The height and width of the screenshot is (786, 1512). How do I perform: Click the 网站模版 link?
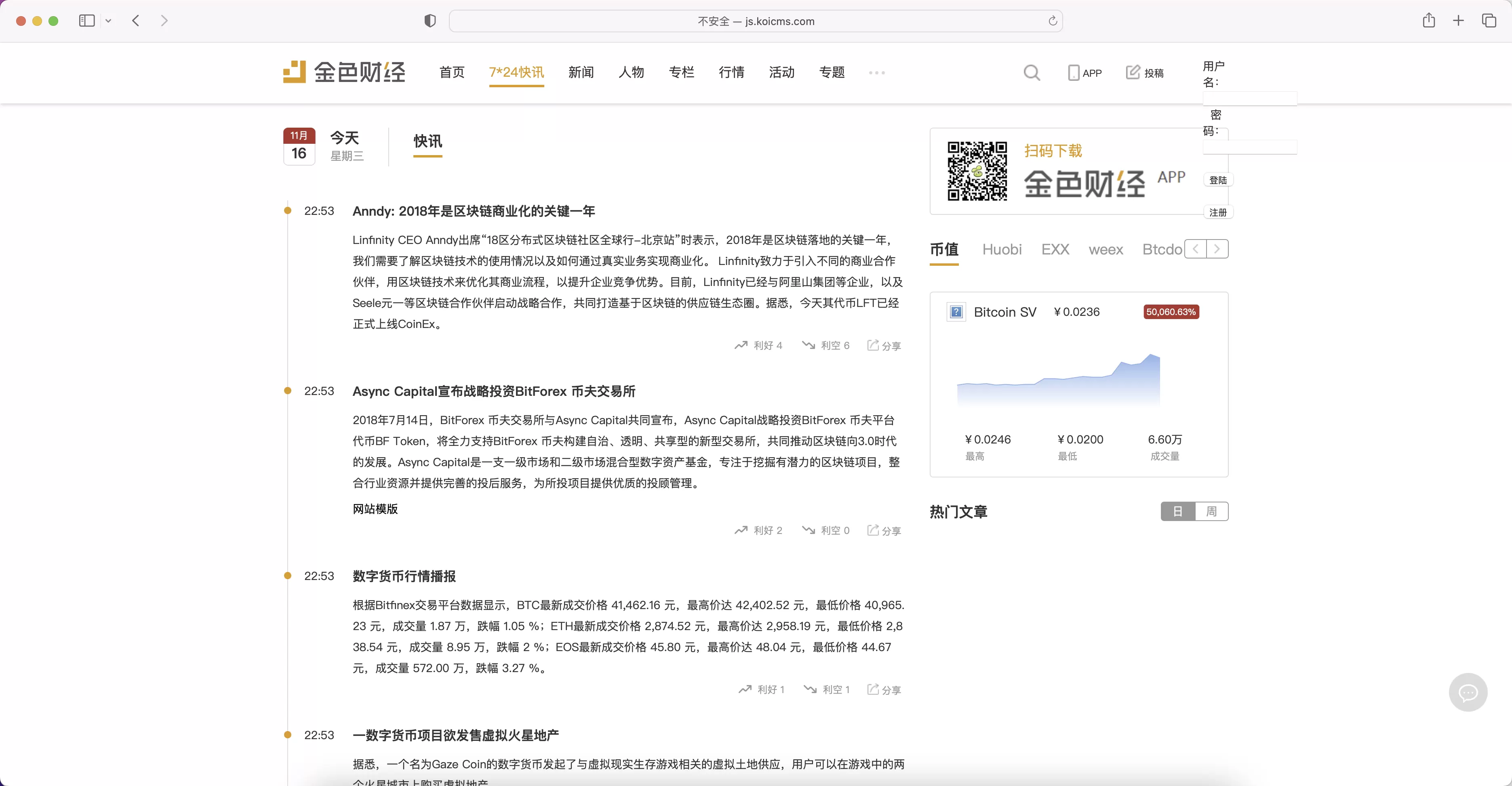(375, 509)
